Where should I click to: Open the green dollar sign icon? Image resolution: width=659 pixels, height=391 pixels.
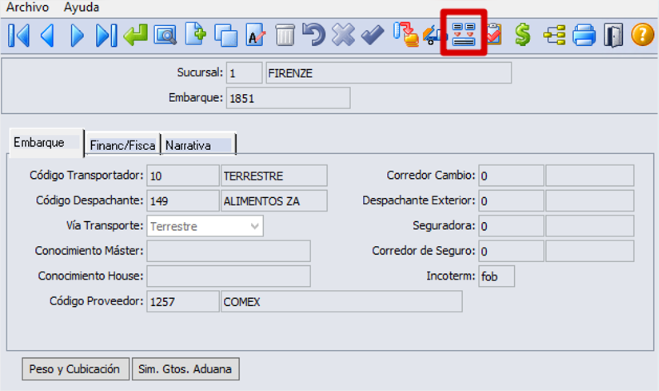click(x=522, y=34)
